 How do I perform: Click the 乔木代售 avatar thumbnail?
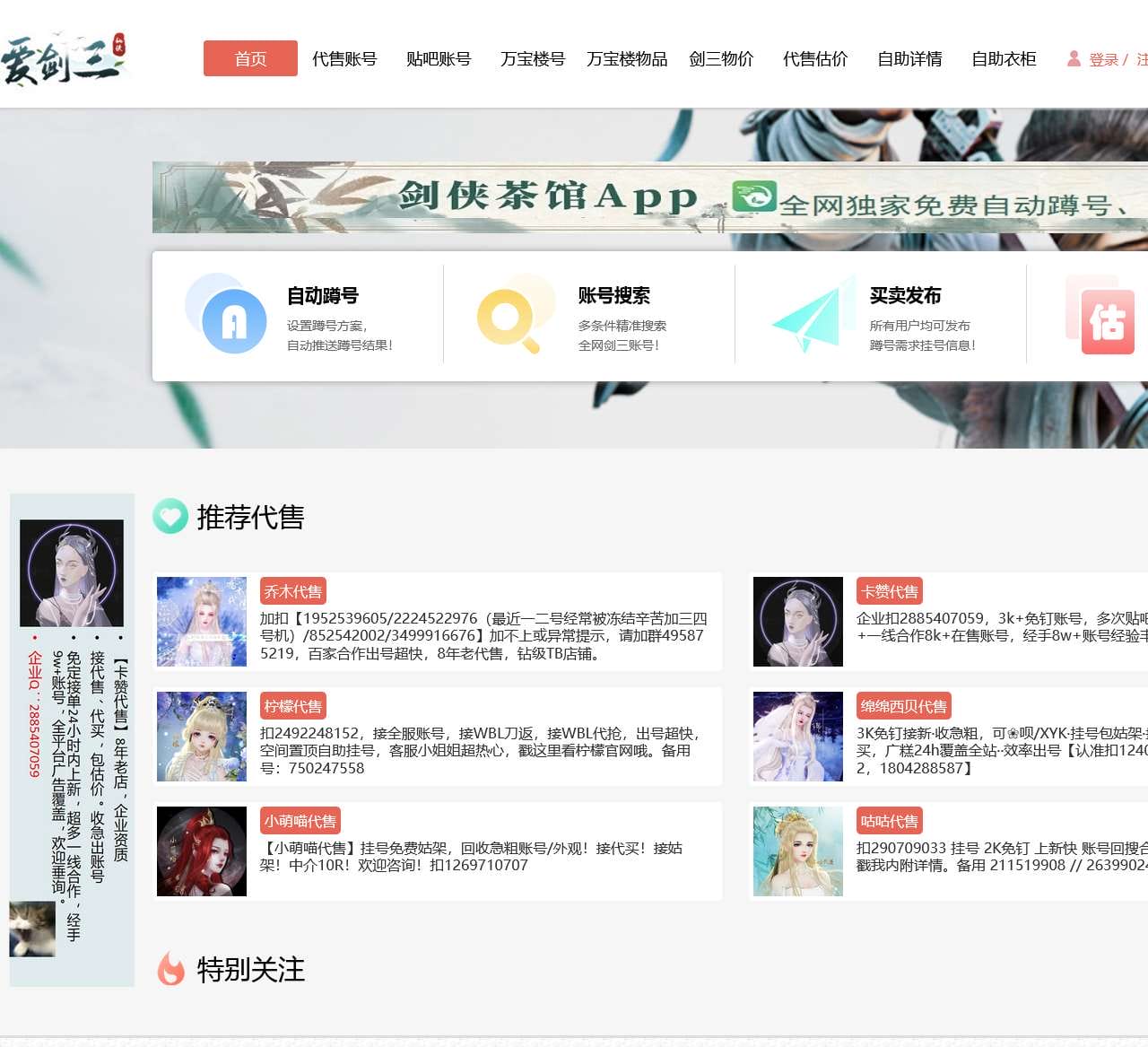(202, 622)
